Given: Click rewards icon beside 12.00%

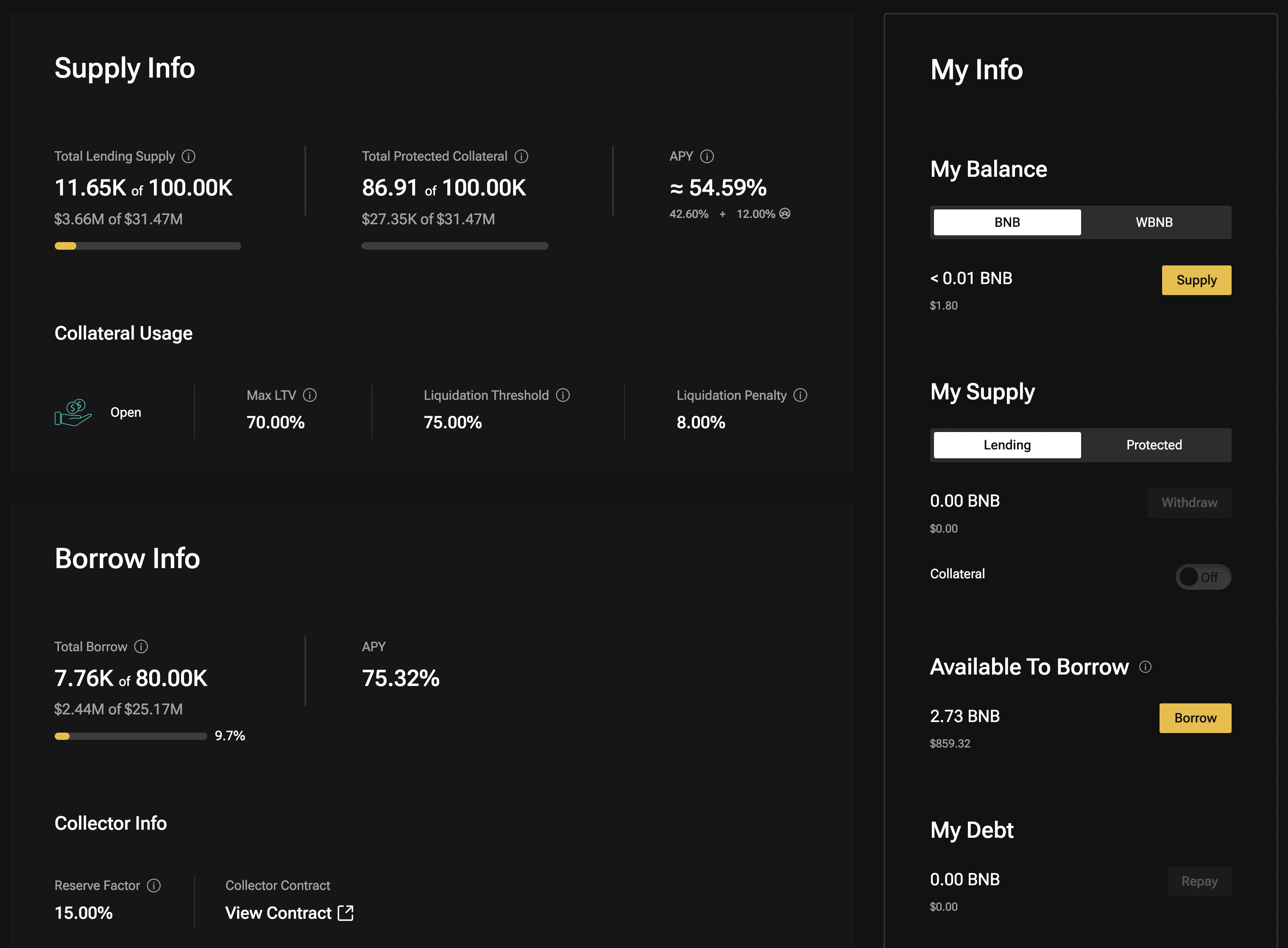Looking at the screenshot, I should coord(785,214).
